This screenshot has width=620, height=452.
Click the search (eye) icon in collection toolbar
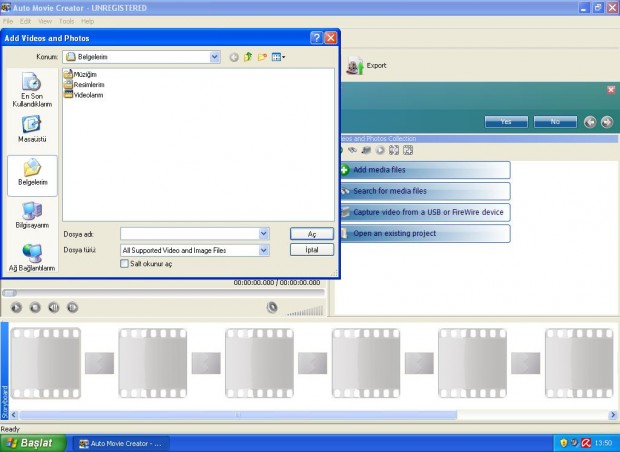coord(352,150)
